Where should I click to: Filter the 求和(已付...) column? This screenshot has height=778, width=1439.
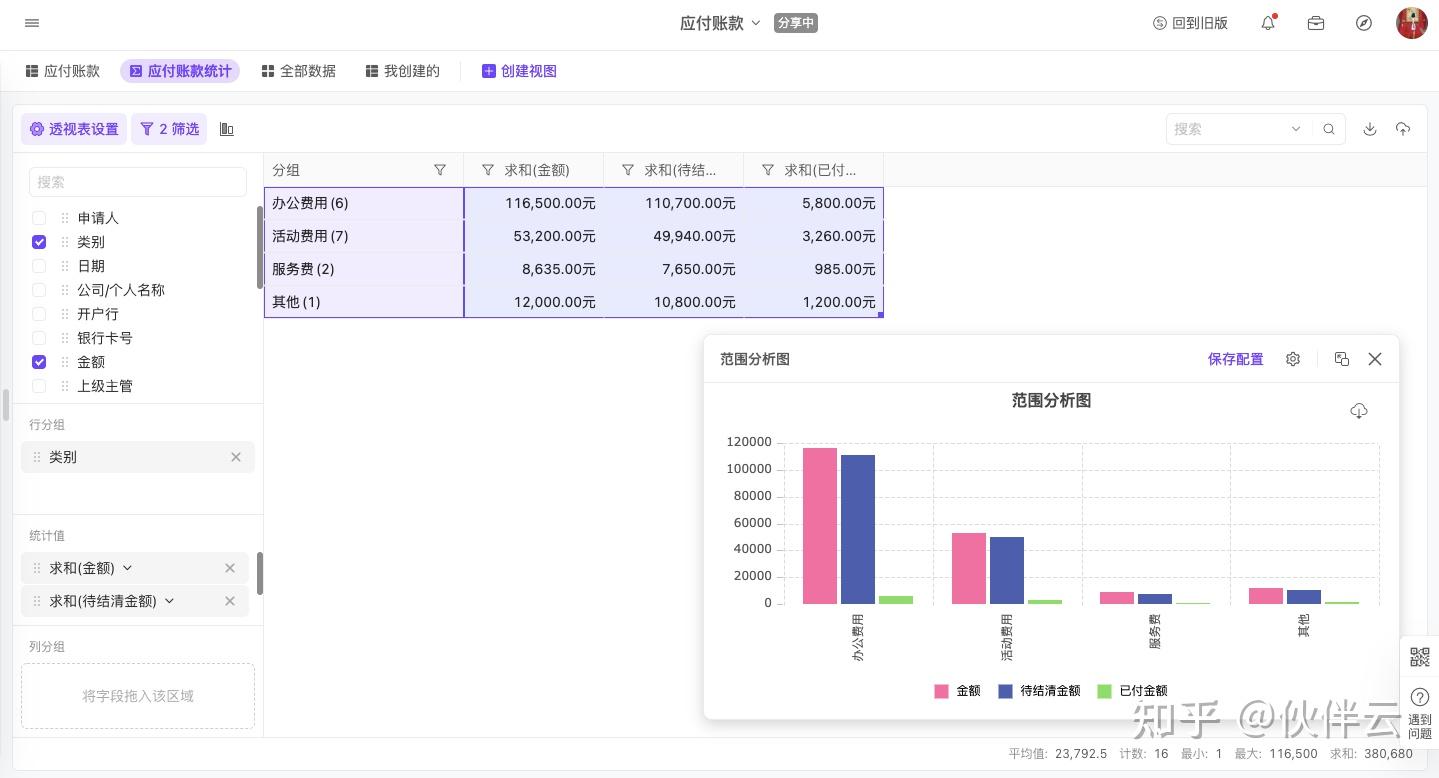(x=768, y=170)
